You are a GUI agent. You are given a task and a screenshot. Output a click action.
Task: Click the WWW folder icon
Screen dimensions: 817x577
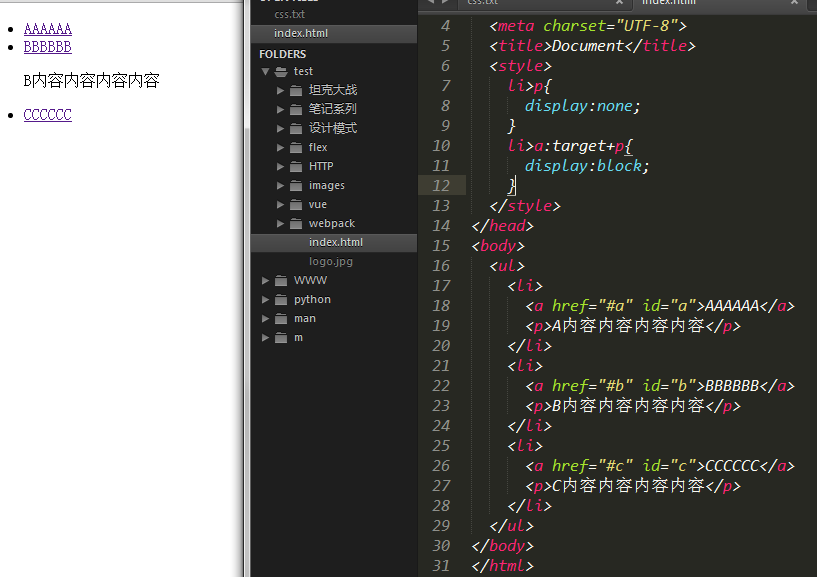coord(281,281)
